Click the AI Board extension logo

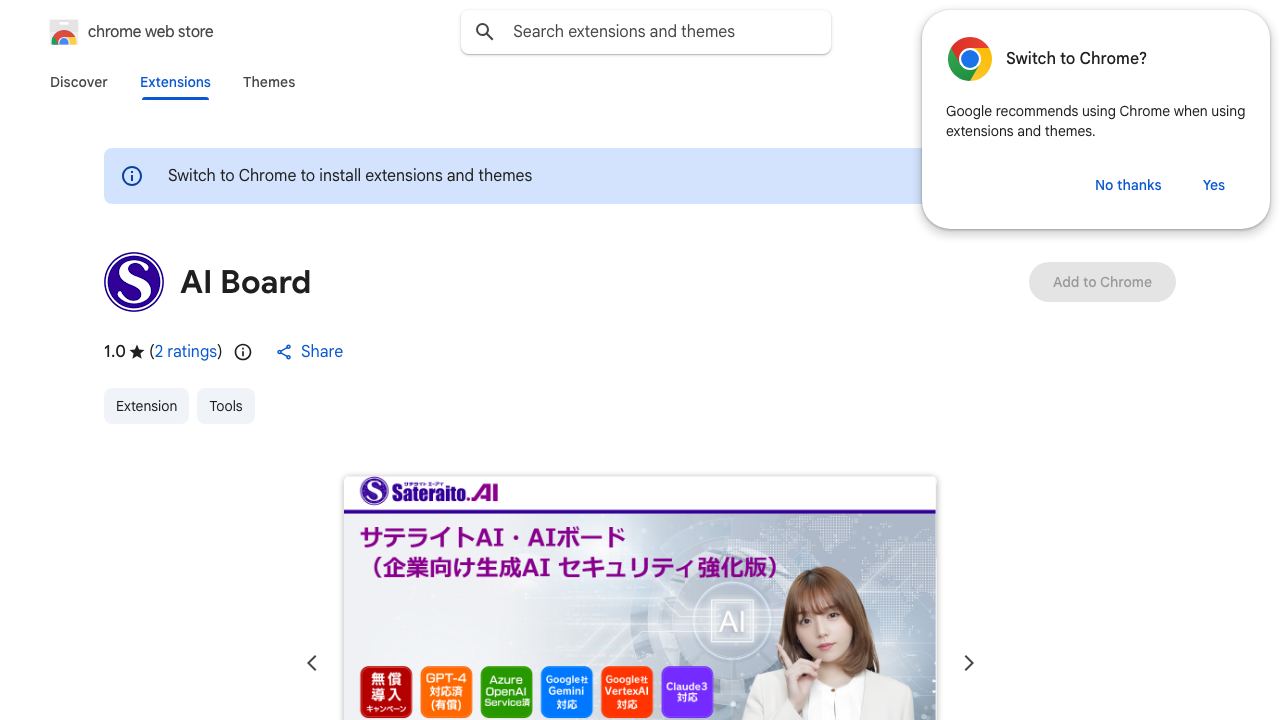pos(134,282)
